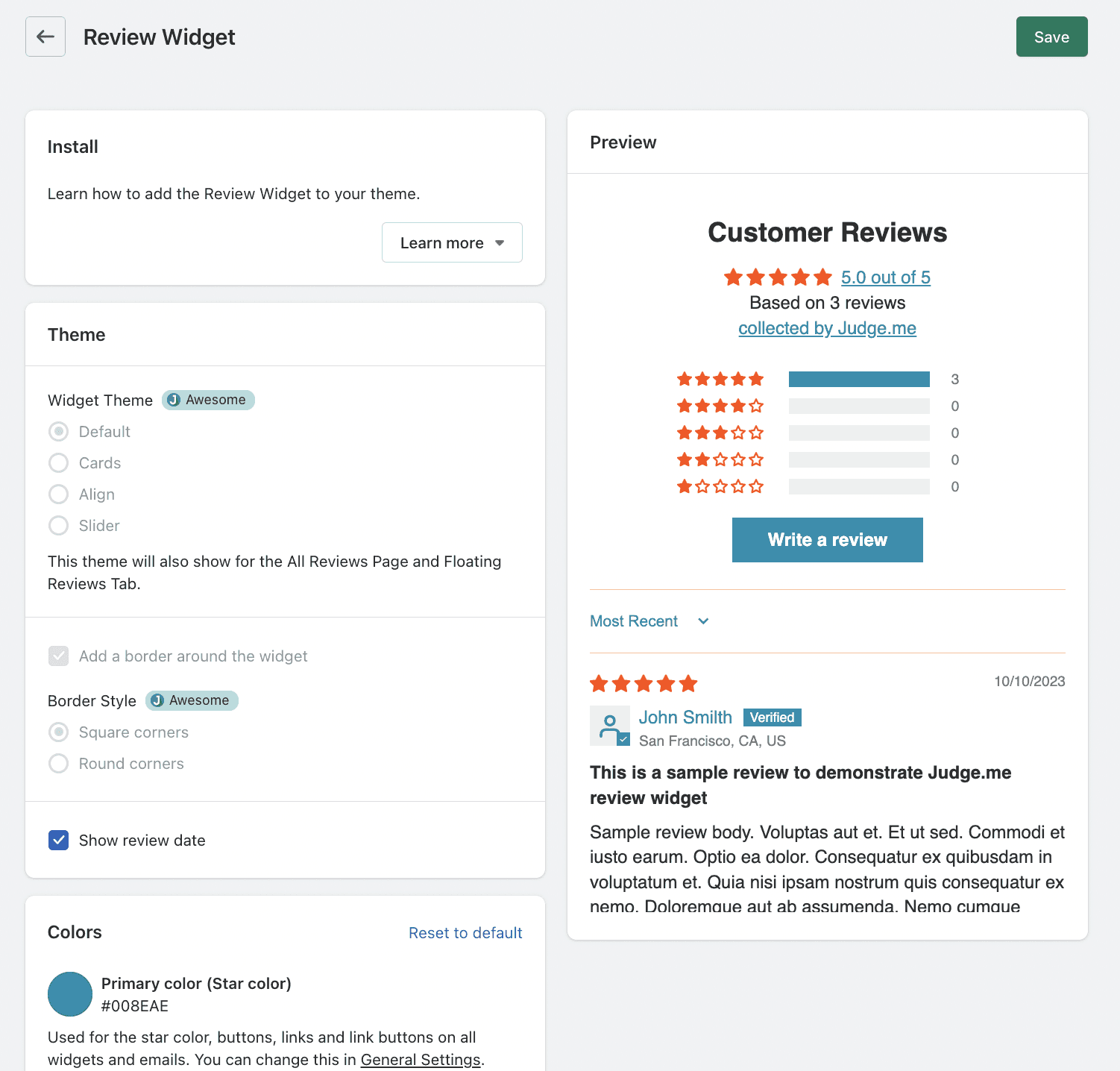This screenshot has width=1120, height=1071.
Task: Select the Slider widget theme option
Action: (59, 526)
